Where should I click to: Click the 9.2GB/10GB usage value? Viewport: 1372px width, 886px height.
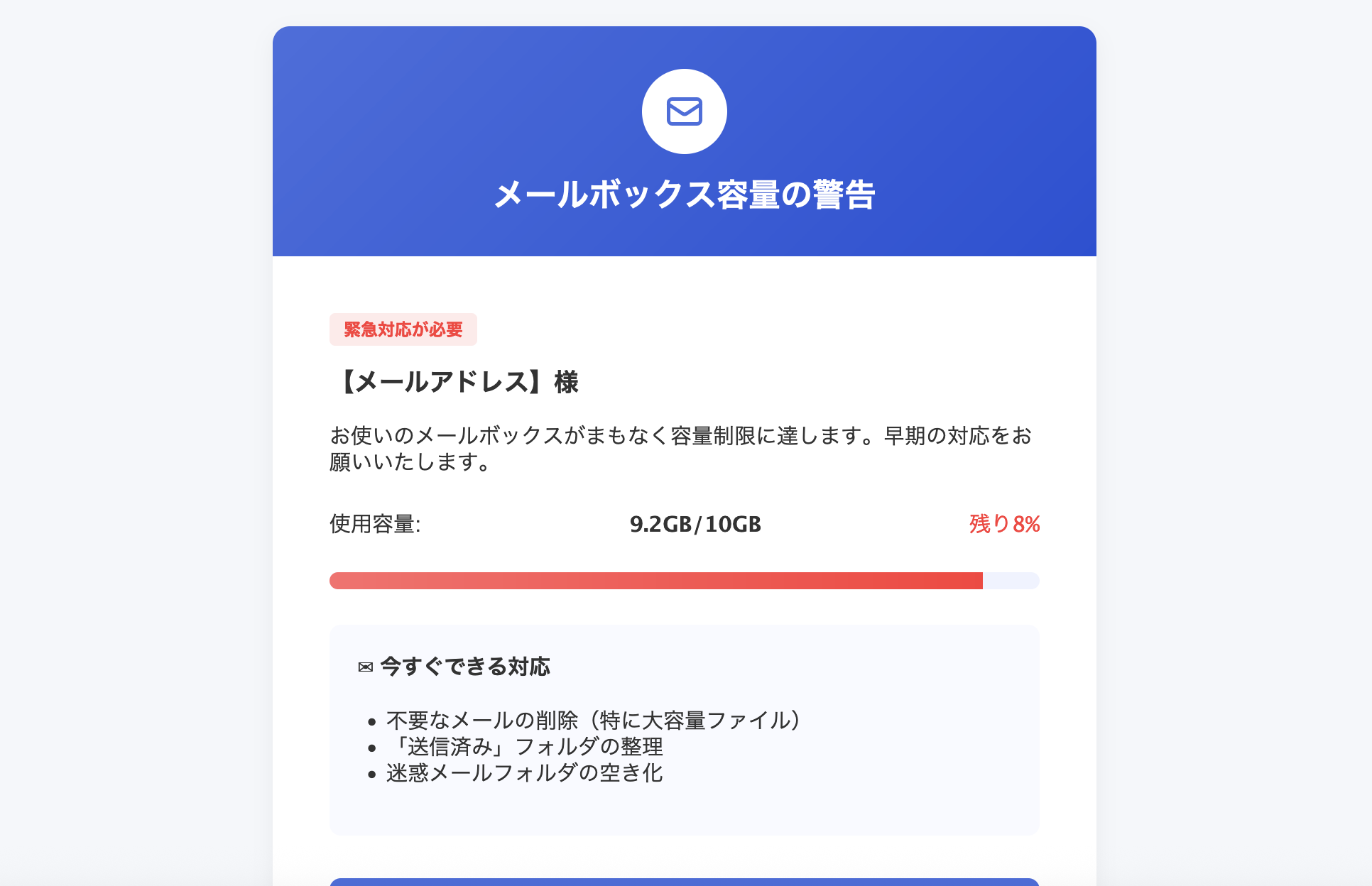tap(695, 524)
